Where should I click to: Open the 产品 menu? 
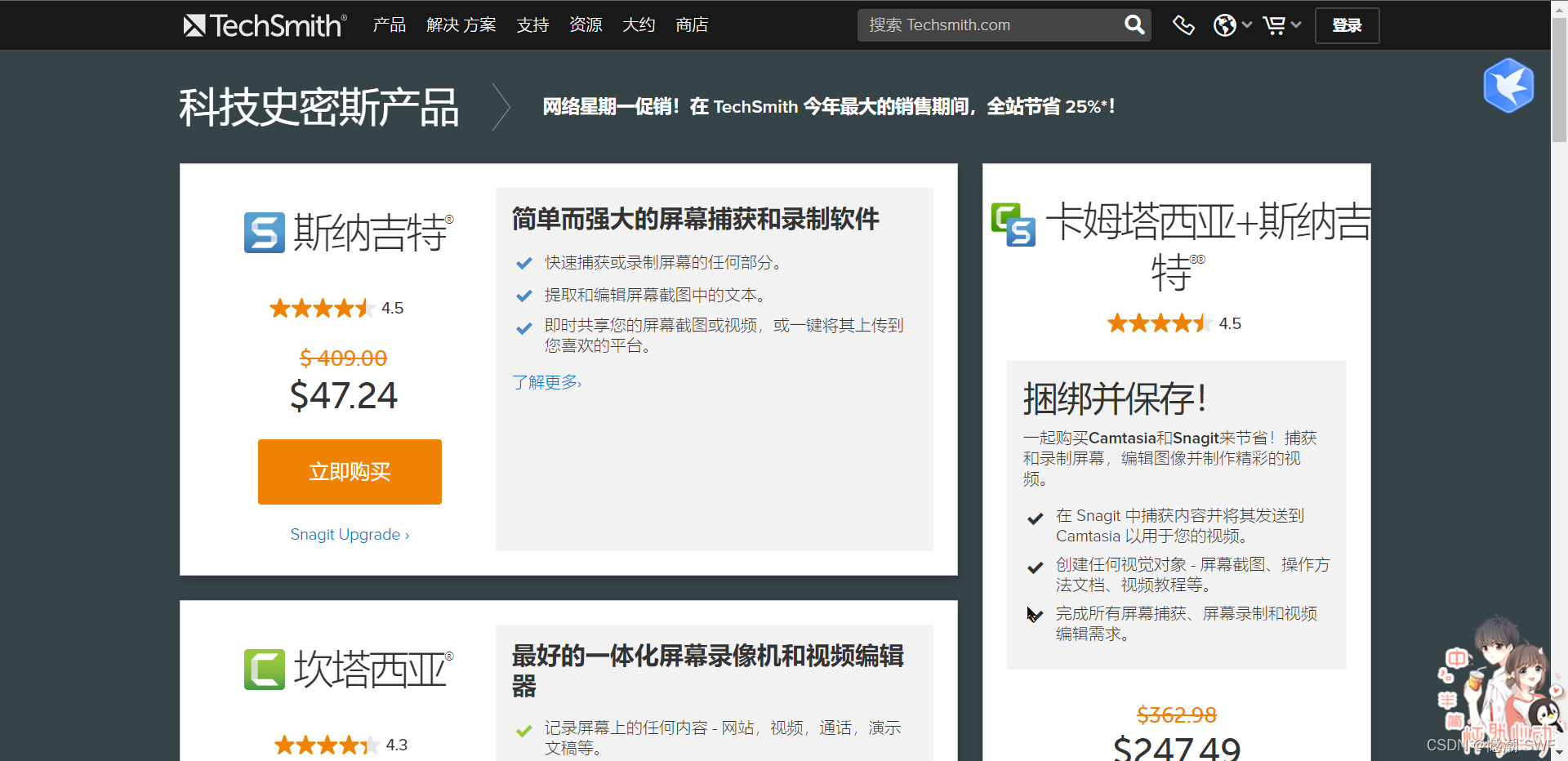(x=390, y=25)
